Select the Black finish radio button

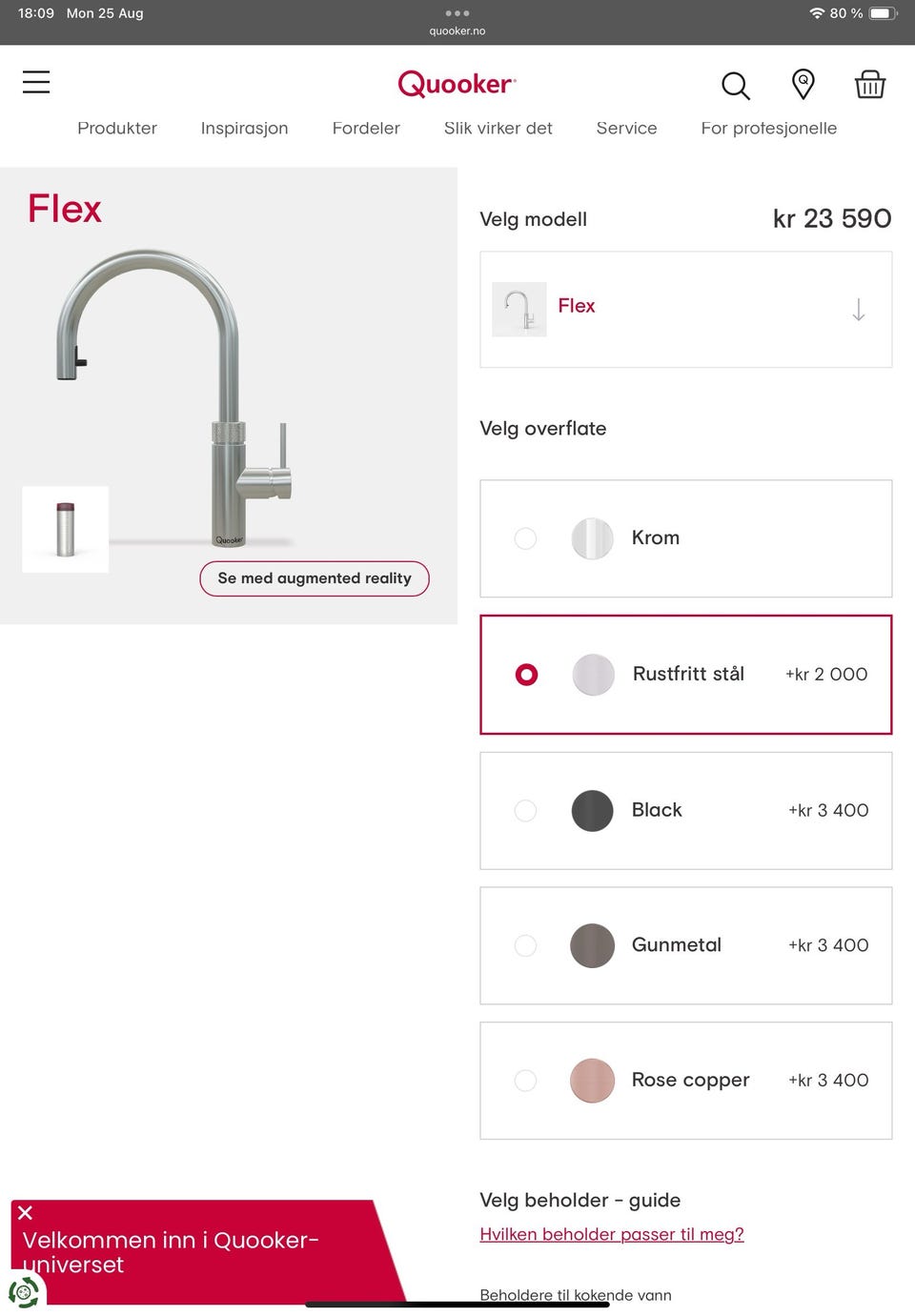(525, 810)
